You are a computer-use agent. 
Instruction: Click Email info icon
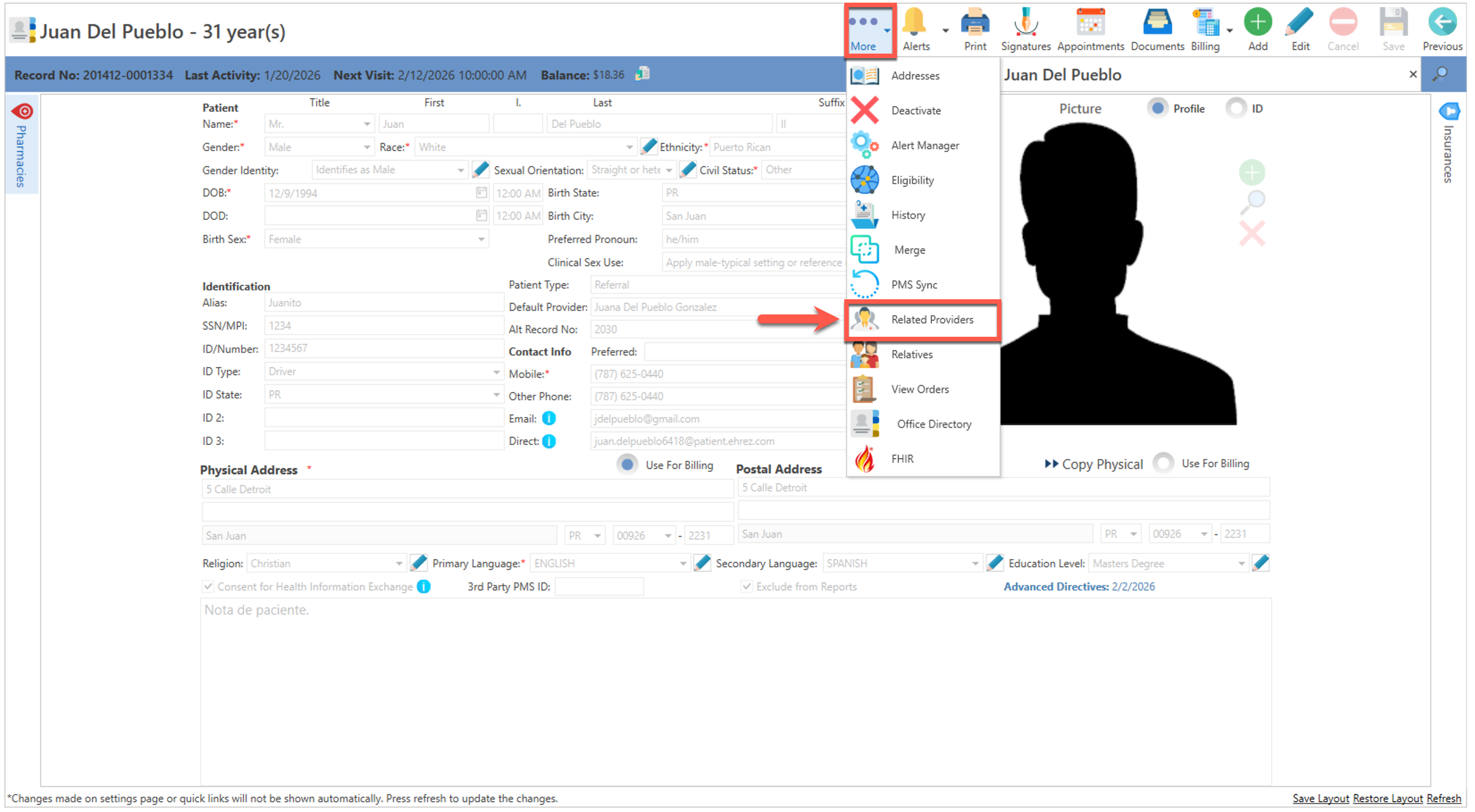pyautogui.click(x=549, y=419)
